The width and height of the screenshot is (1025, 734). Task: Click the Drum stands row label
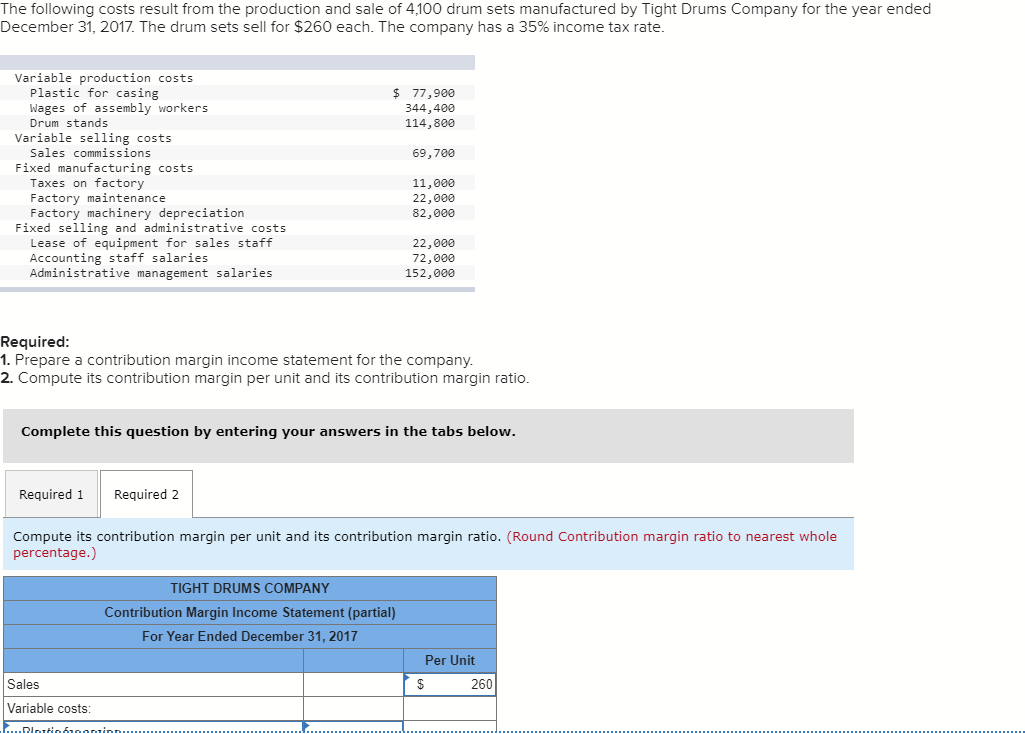pos(69,123)
